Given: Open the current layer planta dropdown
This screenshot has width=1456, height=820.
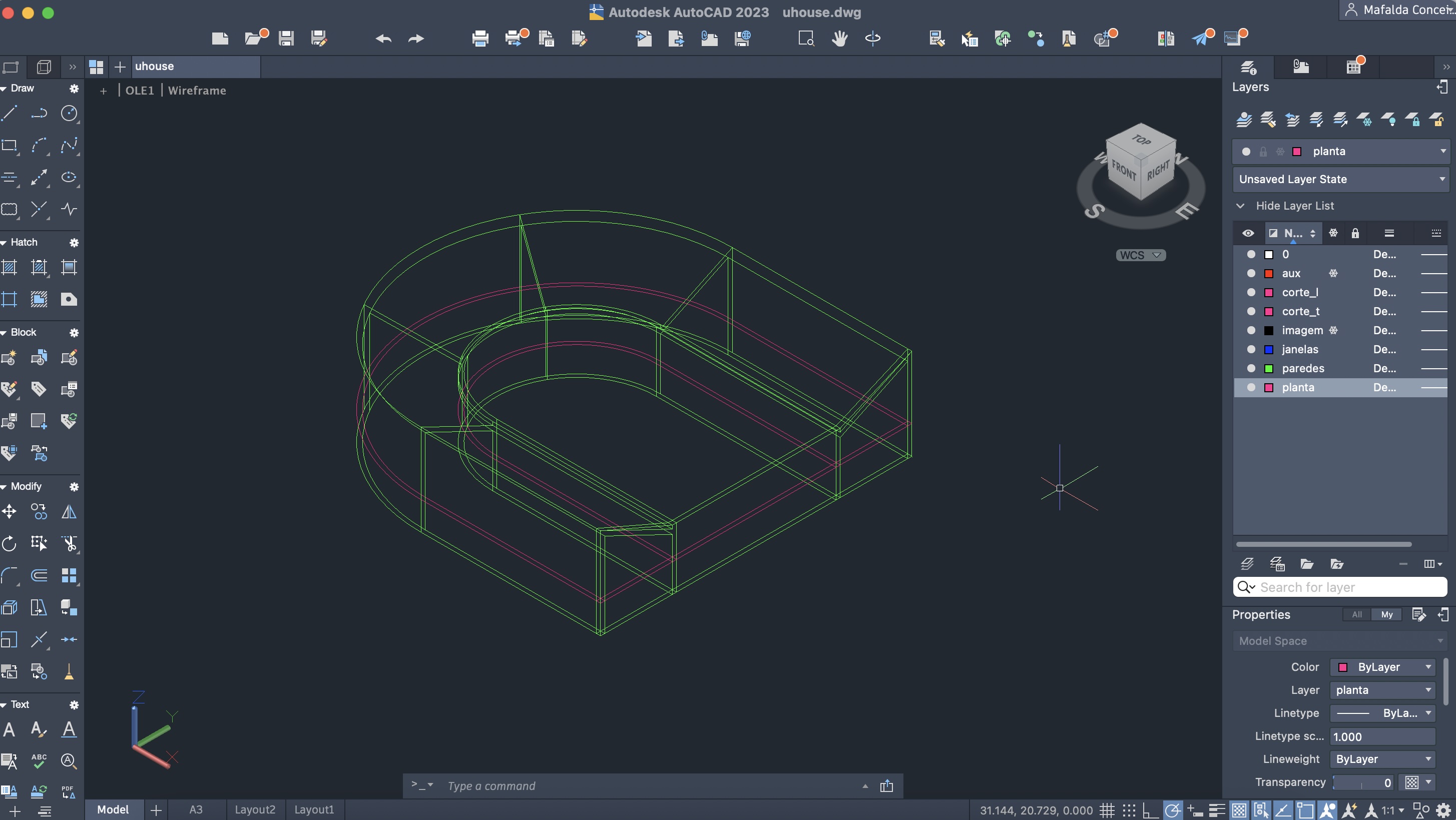Looking at the screenshot, I should pyautogui.click(x=1442, y=151).
